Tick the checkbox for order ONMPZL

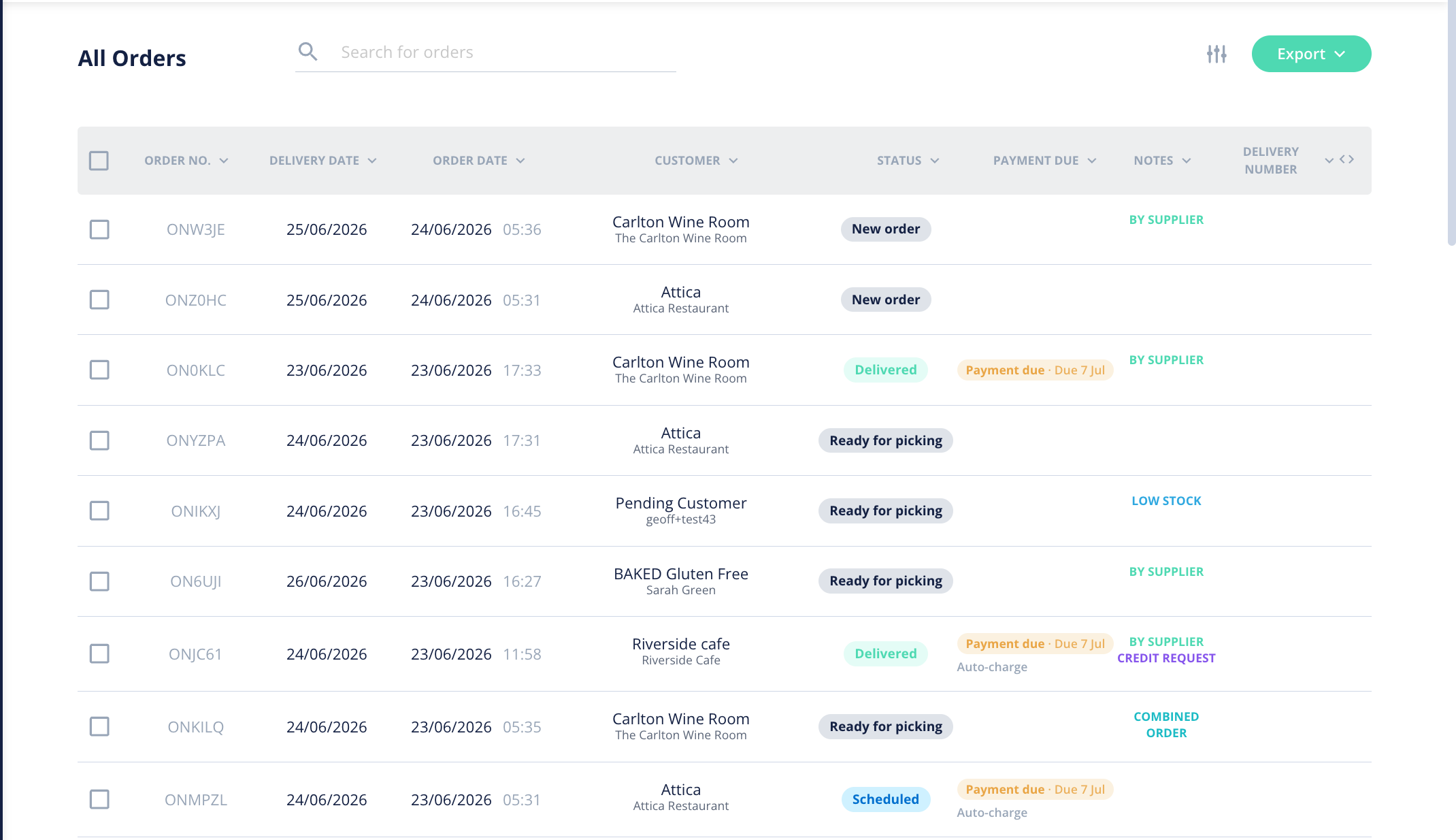click(x=99, y=799)
